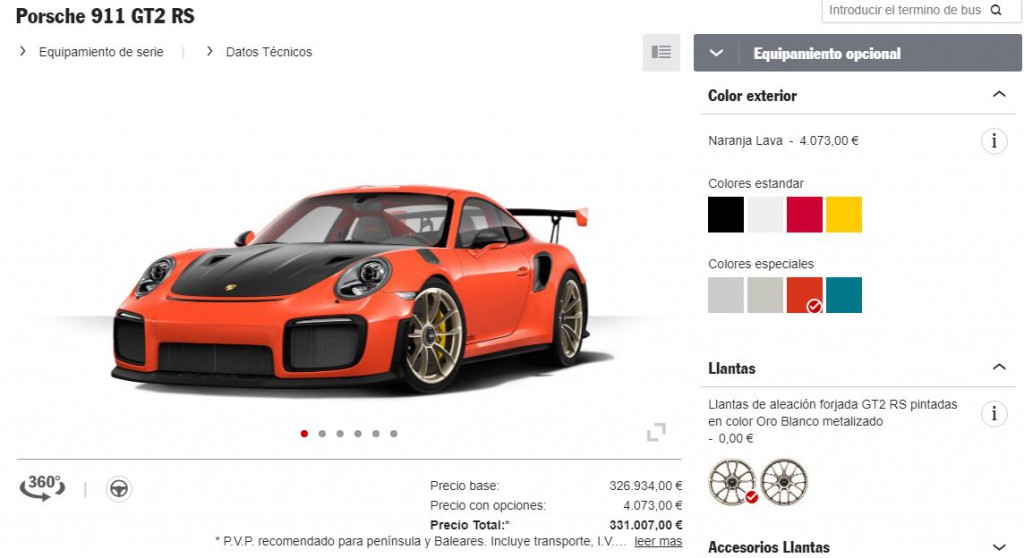
Task: Open info icon for Naranja Lava color
Action: tap(994, 141)
